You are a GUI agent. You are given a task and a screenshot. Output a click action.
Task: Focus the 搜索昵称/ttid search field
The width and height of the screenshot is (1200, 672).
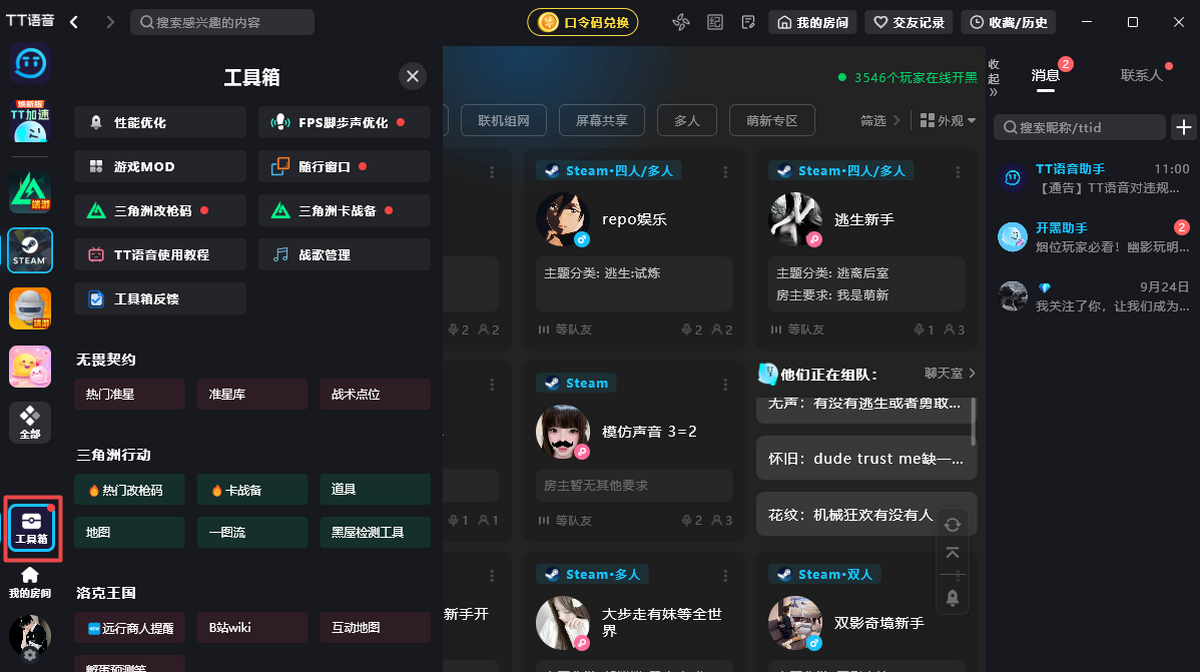1080,127
